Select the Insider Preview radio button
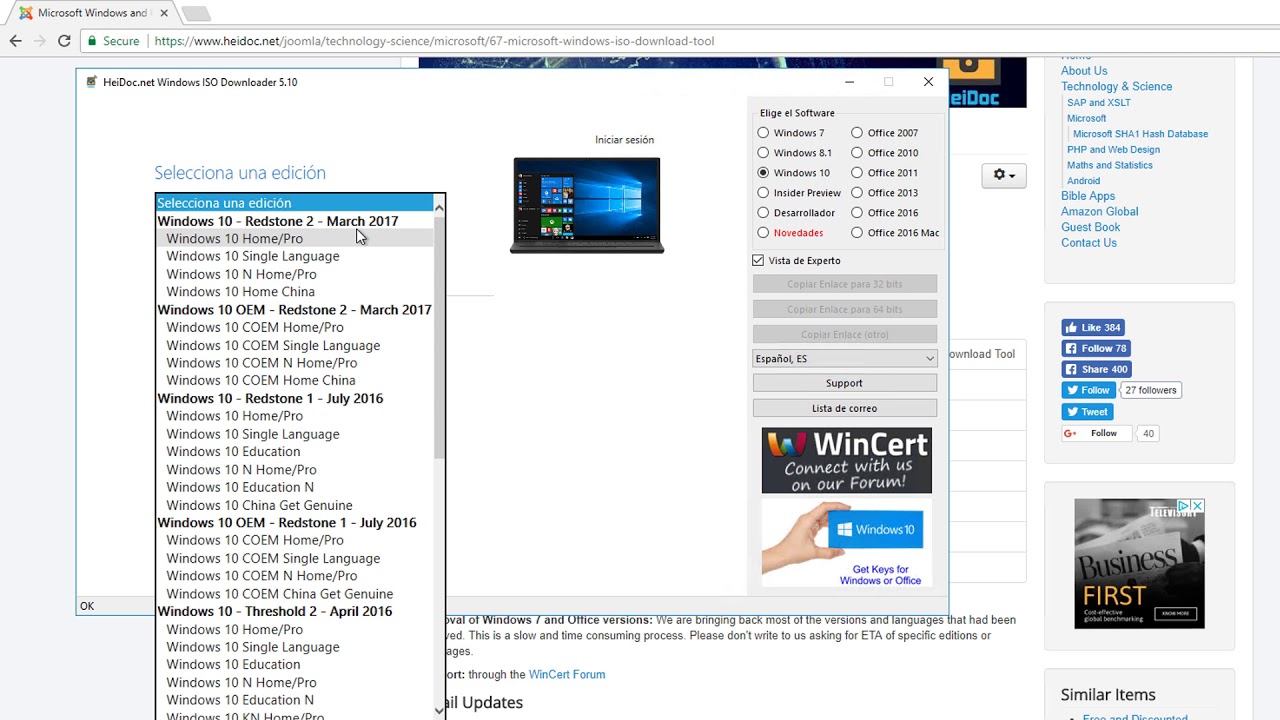This screenshot has width=1280, height=720. 763,193
